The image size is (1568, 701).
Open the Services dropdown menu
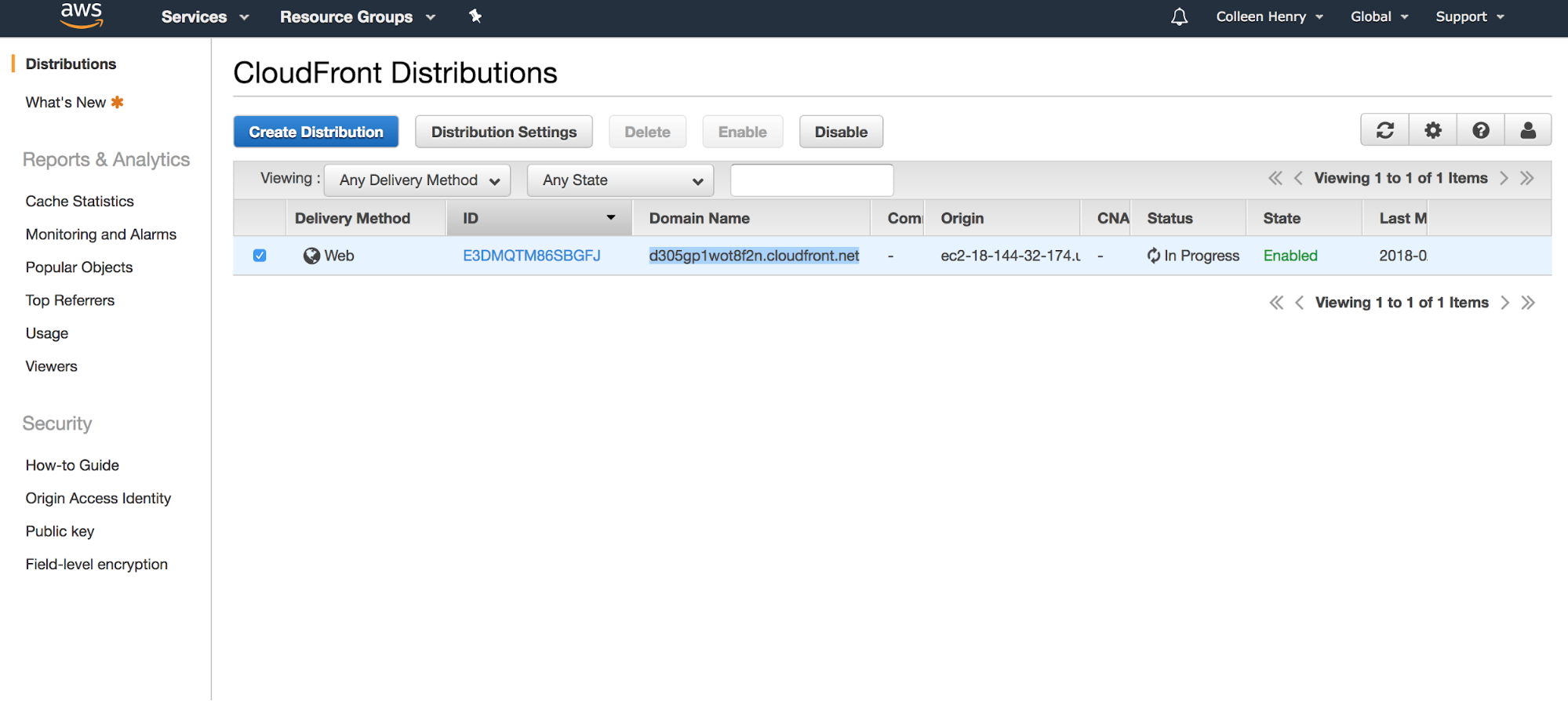[205, 16]
